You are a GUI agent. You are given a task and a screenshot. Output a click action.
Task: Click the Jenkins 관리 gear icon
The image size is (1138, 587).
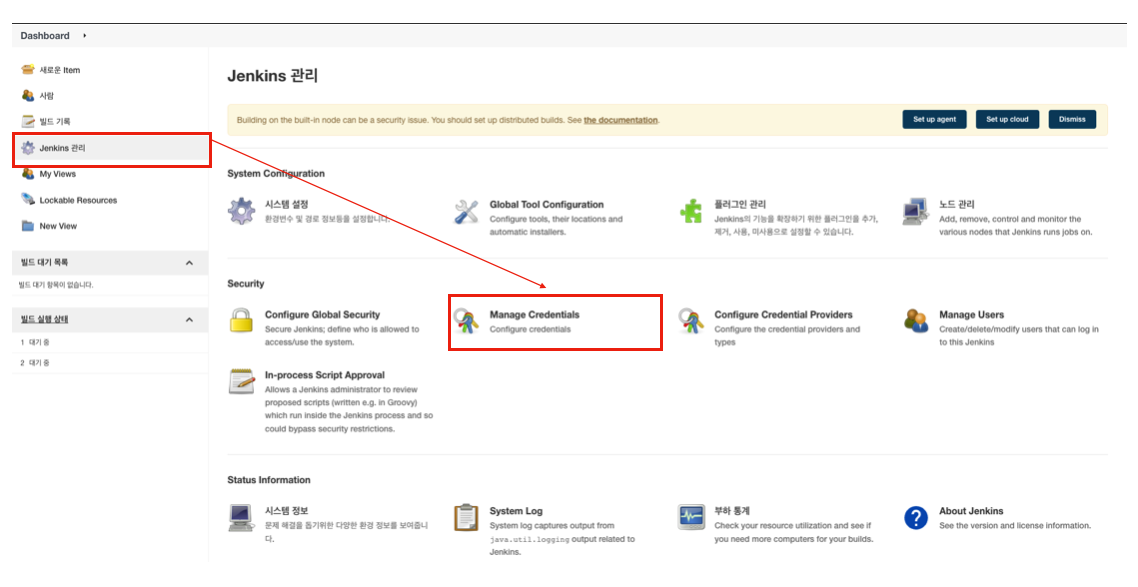pos(28,148)
